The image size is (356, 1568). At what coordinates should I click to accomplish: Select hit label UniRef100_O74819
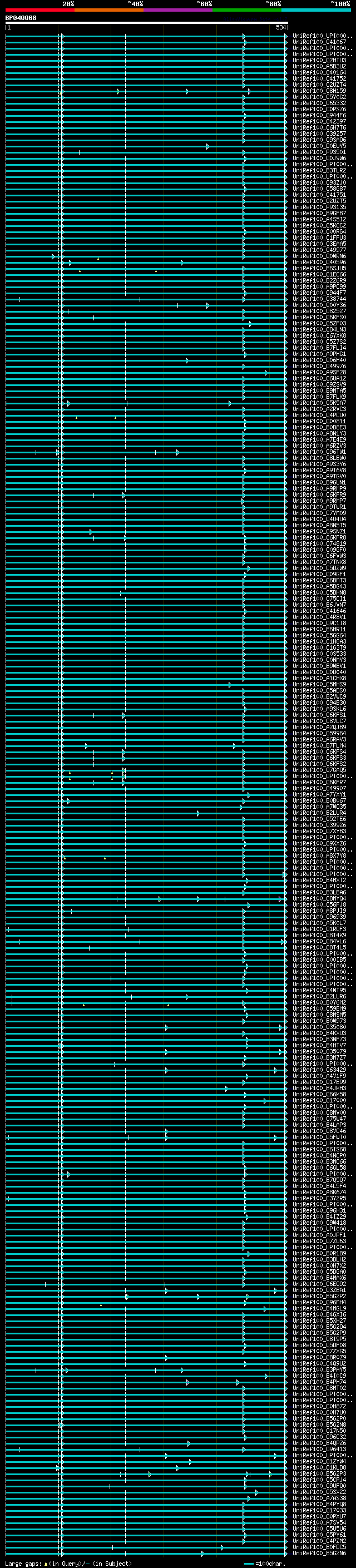(x=319, y=543)
